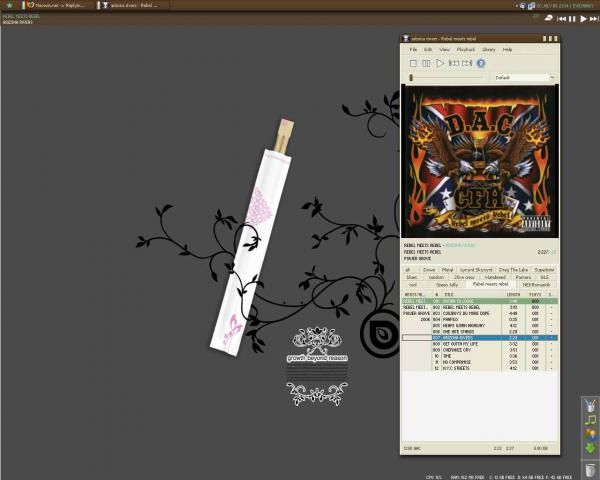Click the Length column header
The image size is (600, 480).
514,294
